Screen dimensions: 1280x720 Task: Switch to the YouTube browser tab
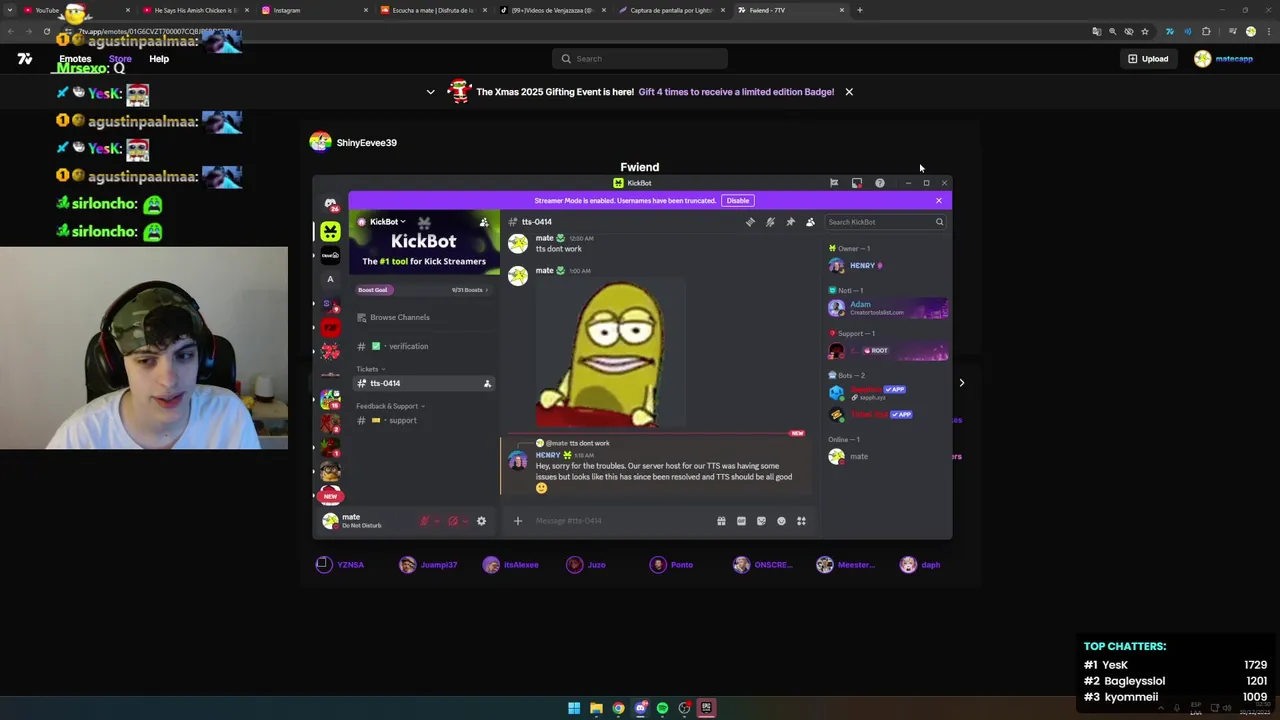74,10
